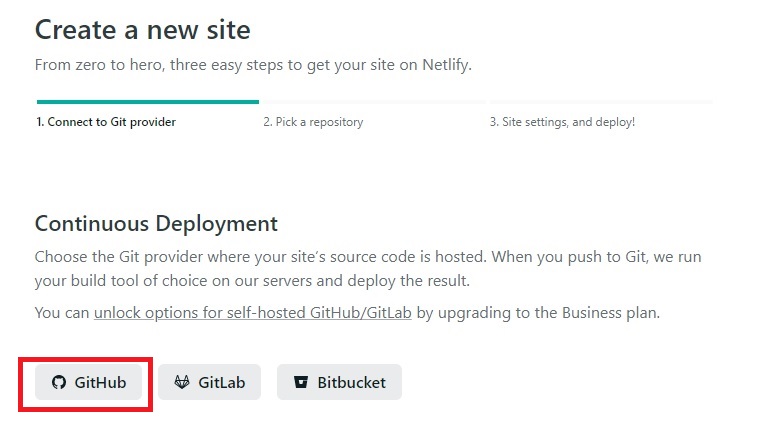Screen dimensions: 771x430
Task: Click the Create a new site heading
Action: pyautogui.click(x=143, y=29)
